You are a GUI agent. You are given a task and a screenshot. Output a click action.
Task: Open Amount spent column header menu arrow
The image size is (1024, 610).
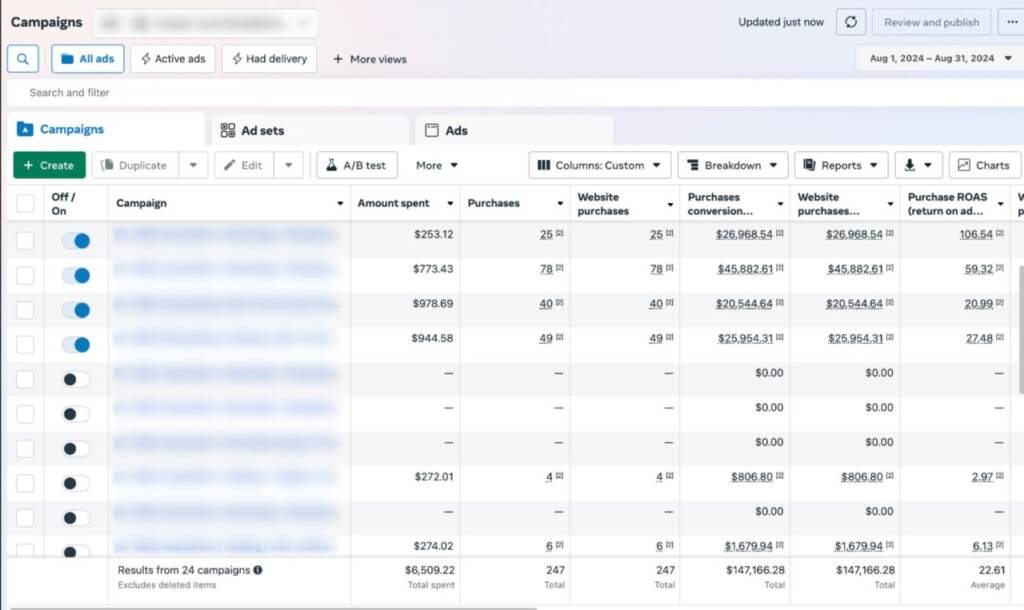(450, 204)
